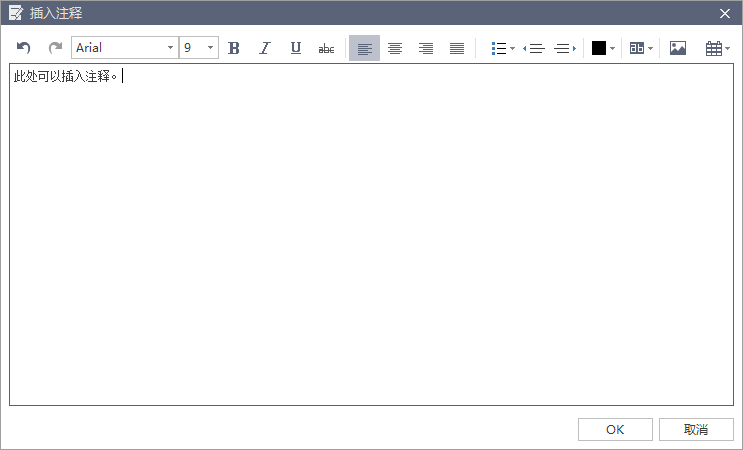
Task: Toggle italic formatting
Action: click(265, 48)
